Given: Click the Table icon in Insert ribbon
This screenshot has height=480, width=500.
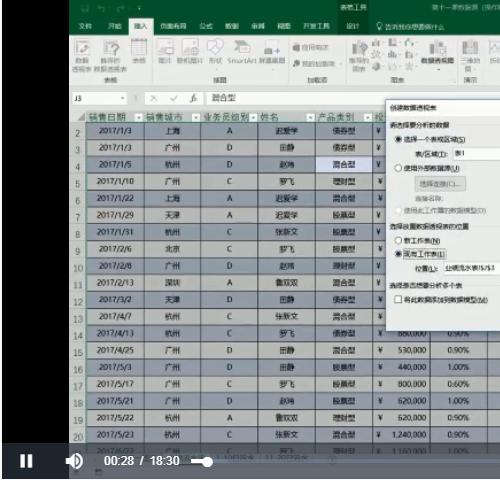Looking at the screenshot, I should coord(139,52).
